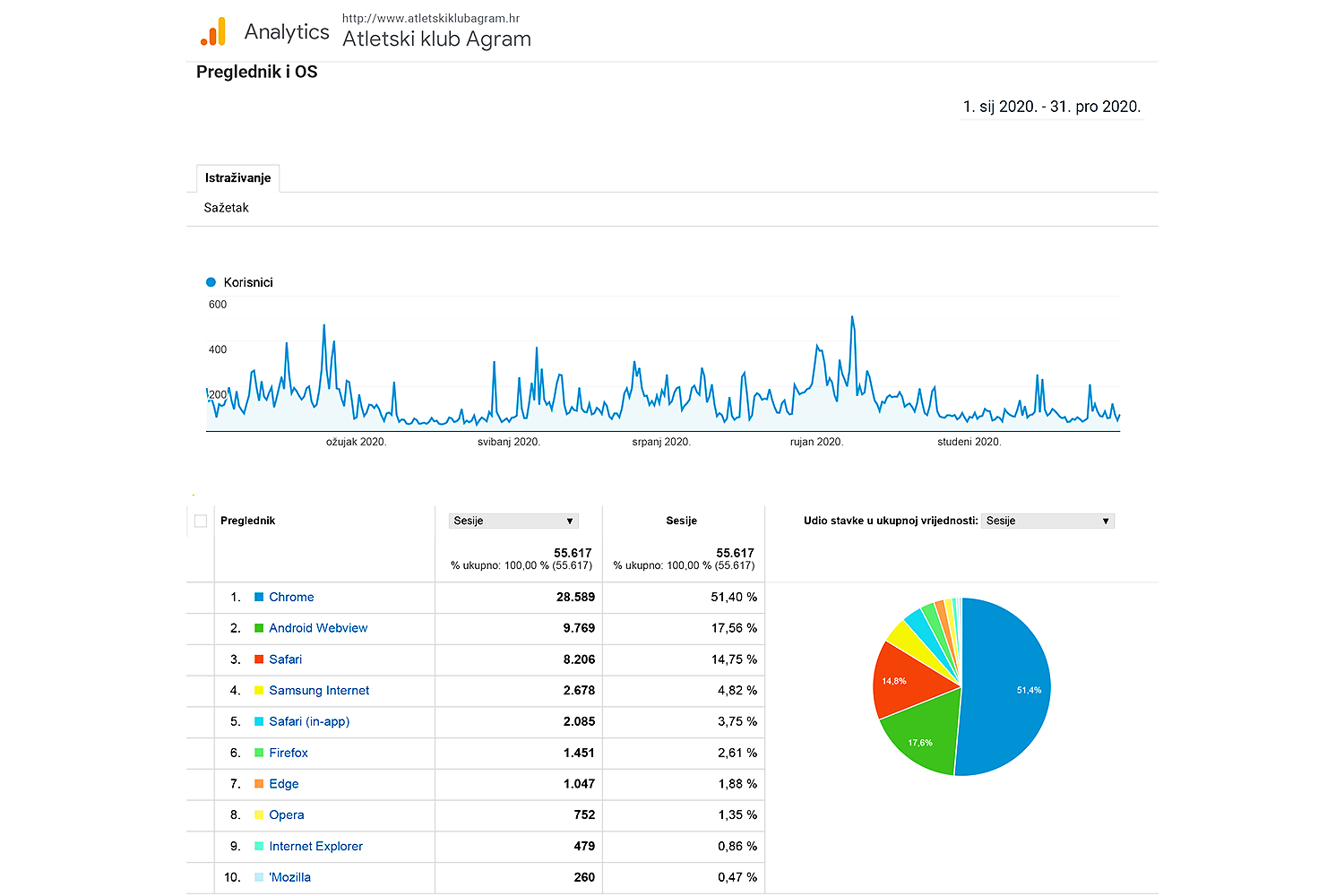Click the orange Edge row color square
Image resolution: width=1344 pixels, height=896 pixels.
(x=259, y=784)
